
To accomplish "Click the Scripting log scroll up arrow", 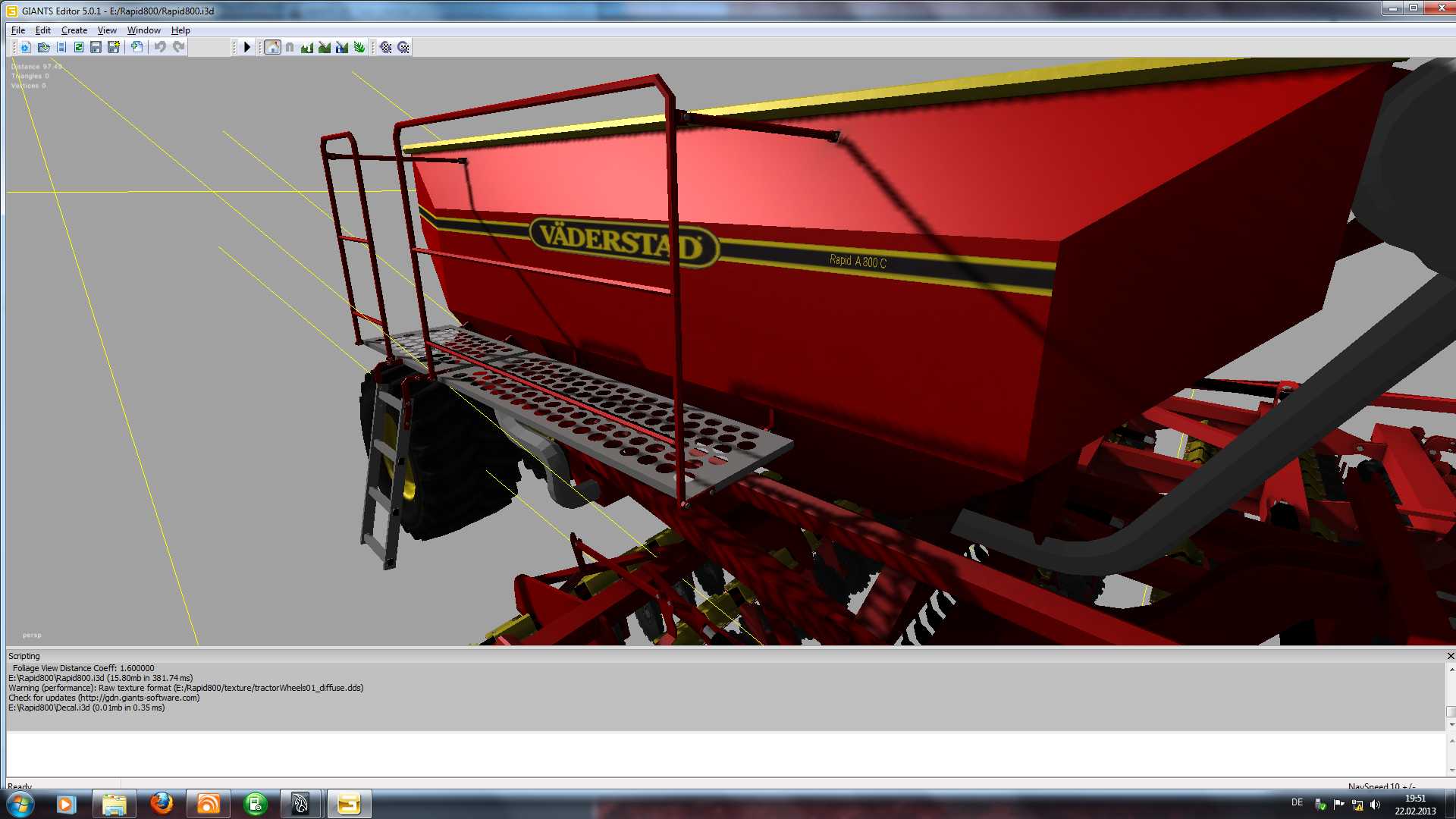I will [x=1451, y=669].
